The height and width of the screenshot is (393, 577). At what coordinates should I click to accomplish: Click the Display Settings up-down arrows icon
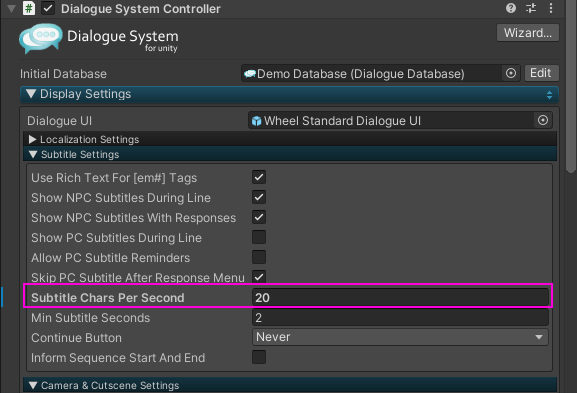click(x=549, y=95)
